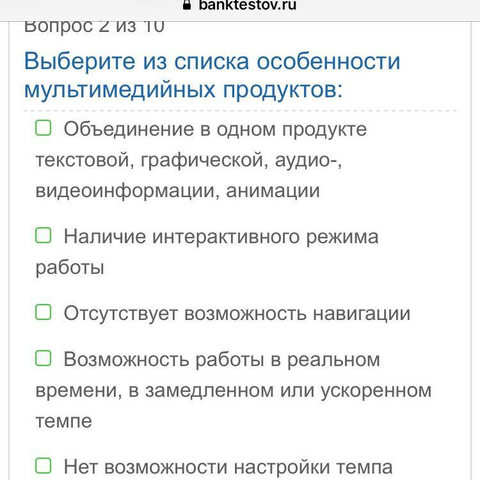Click the 'Наличие интерактивного режима' label text

pyautogui.click(x=221, y=237)
